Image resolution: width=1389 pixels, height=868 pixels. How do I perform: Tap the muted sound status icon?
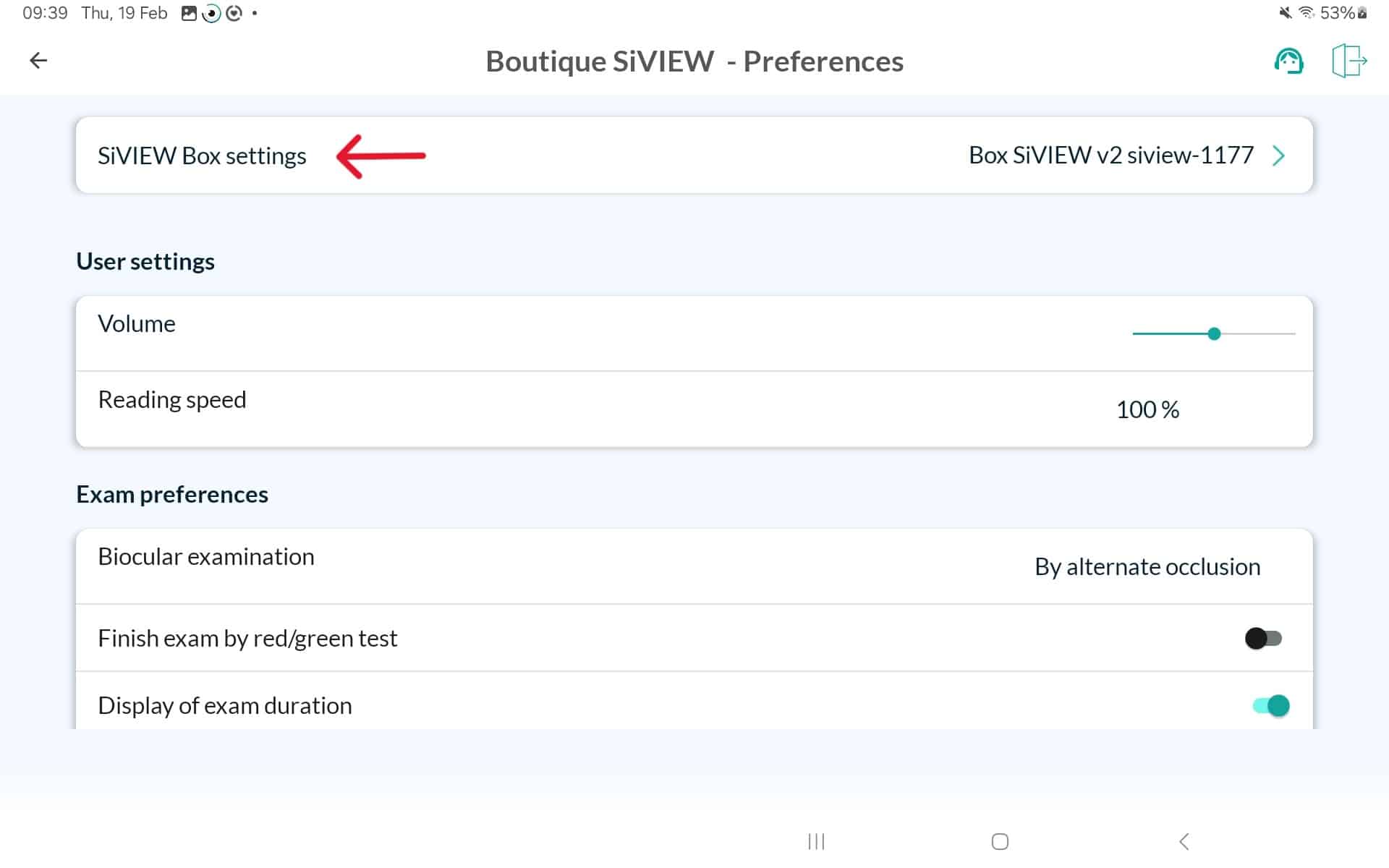1285,13
